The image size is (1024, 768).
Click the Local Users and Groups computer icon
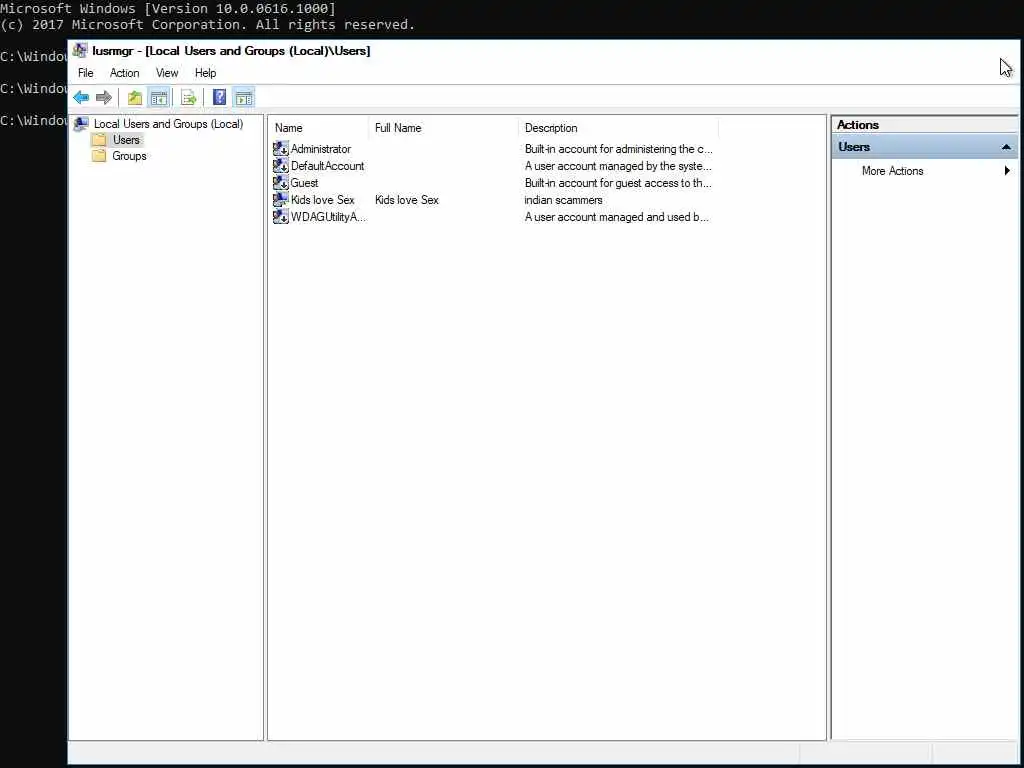tap(81, 123)
